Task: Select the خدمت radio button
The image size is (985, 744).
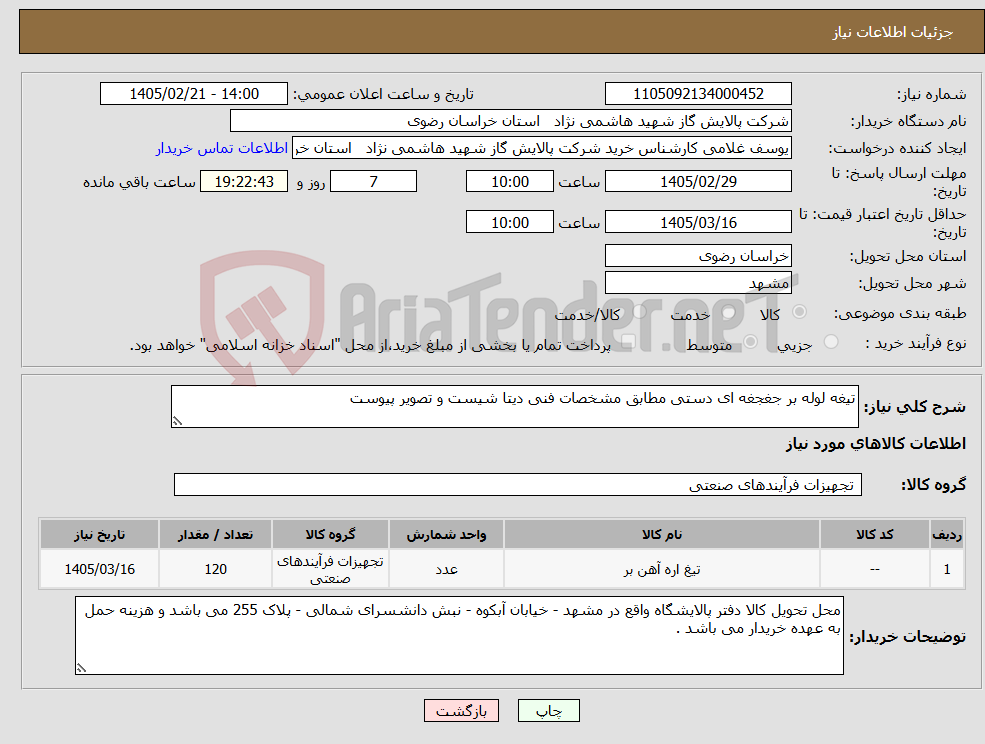Action: (729, 312)
